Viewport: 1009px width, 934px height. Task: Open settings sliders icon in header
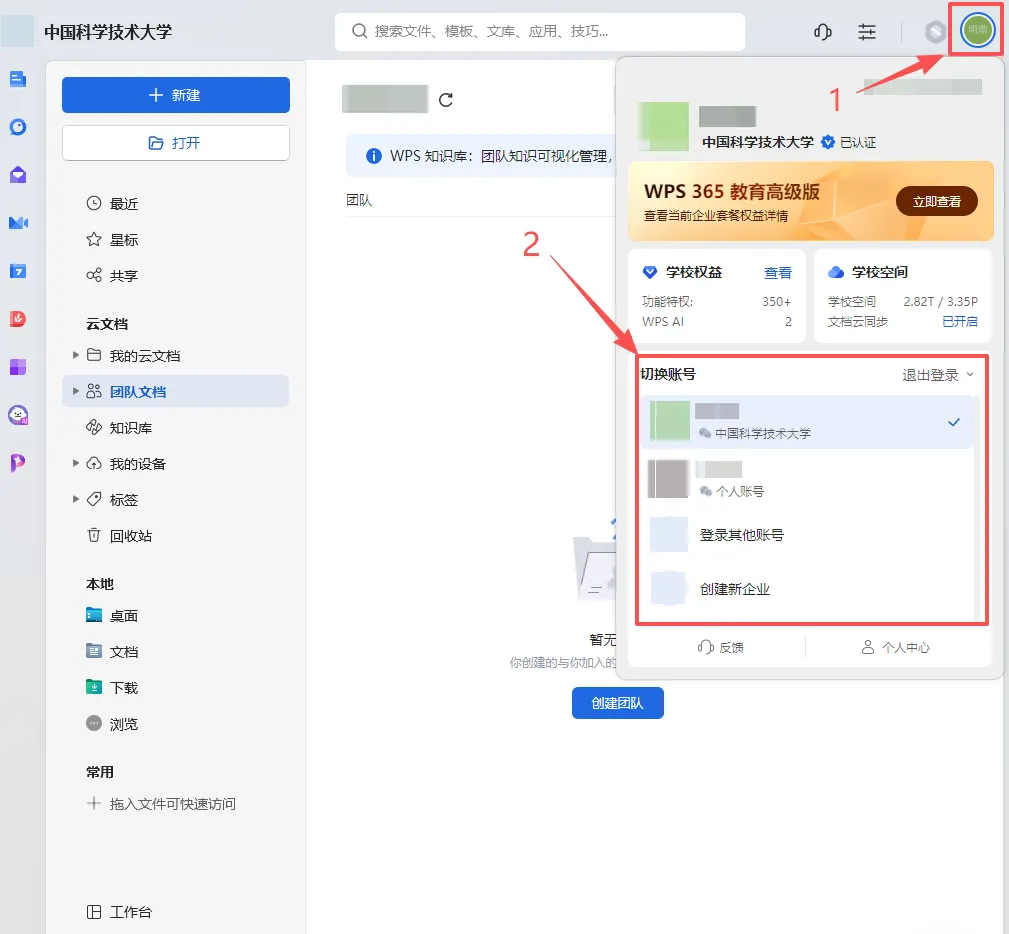[867, 32]
